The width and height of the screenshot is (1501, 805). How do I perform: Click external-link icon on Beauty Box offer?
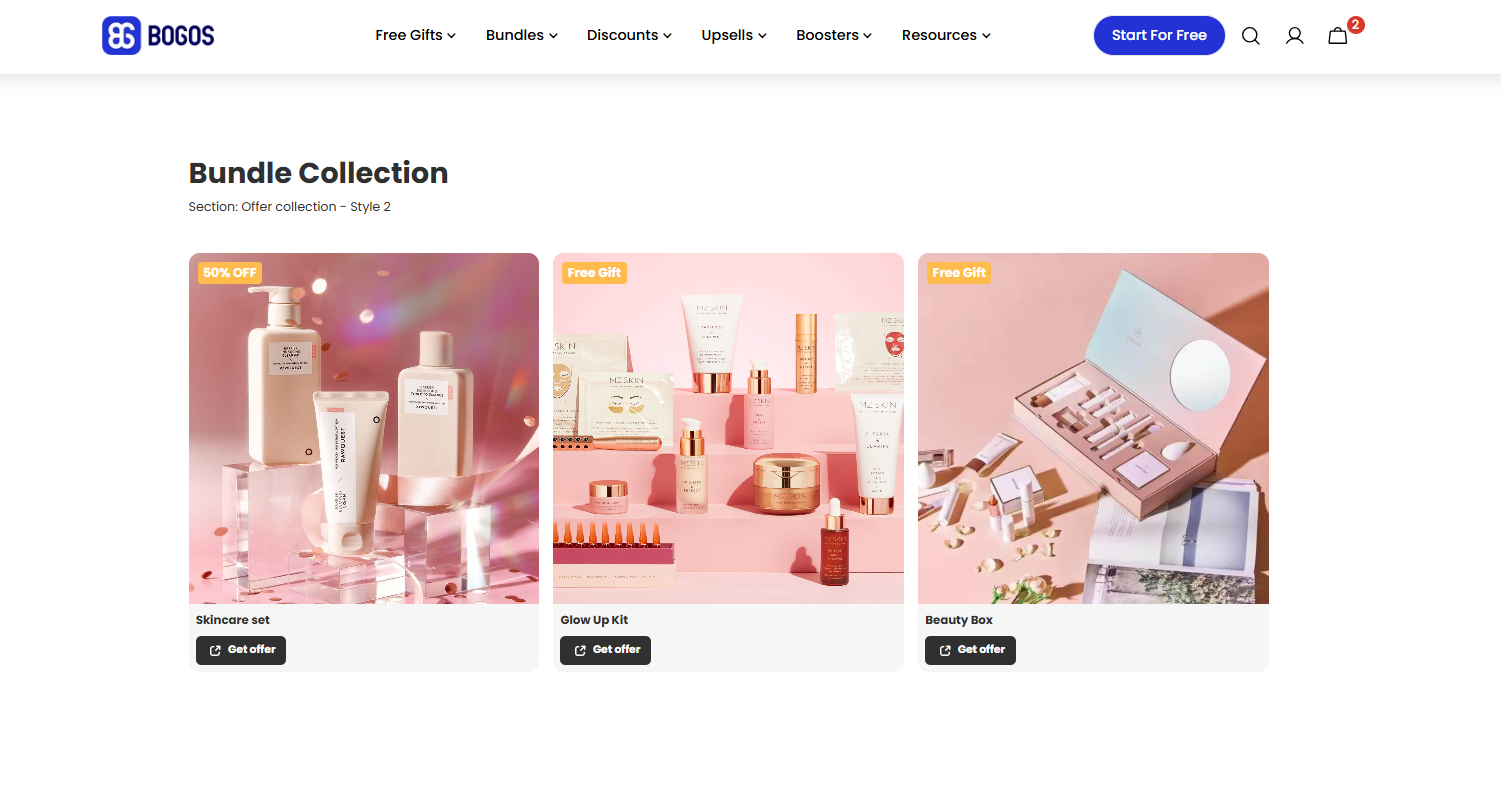945,650
